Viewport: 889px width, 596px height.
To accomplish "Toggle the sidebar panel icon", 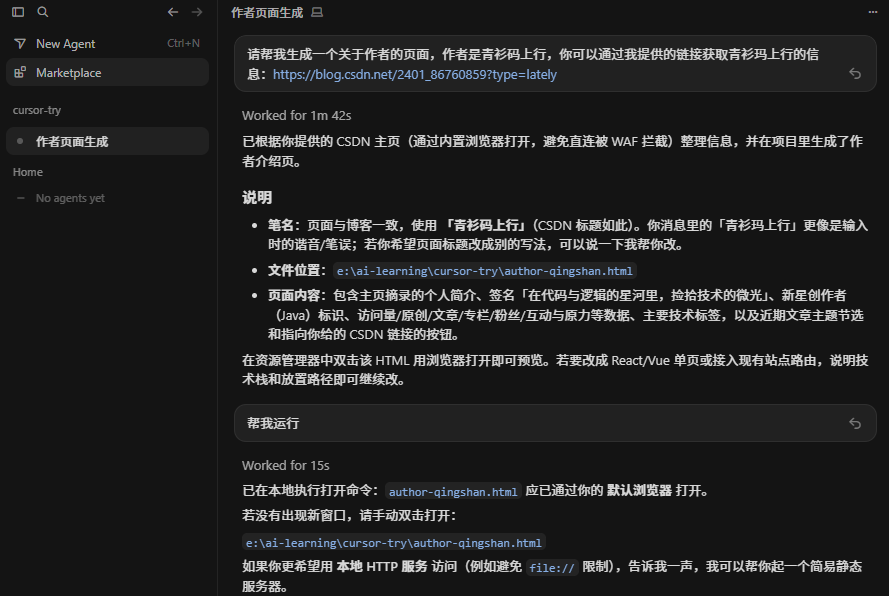I will 18,12.
